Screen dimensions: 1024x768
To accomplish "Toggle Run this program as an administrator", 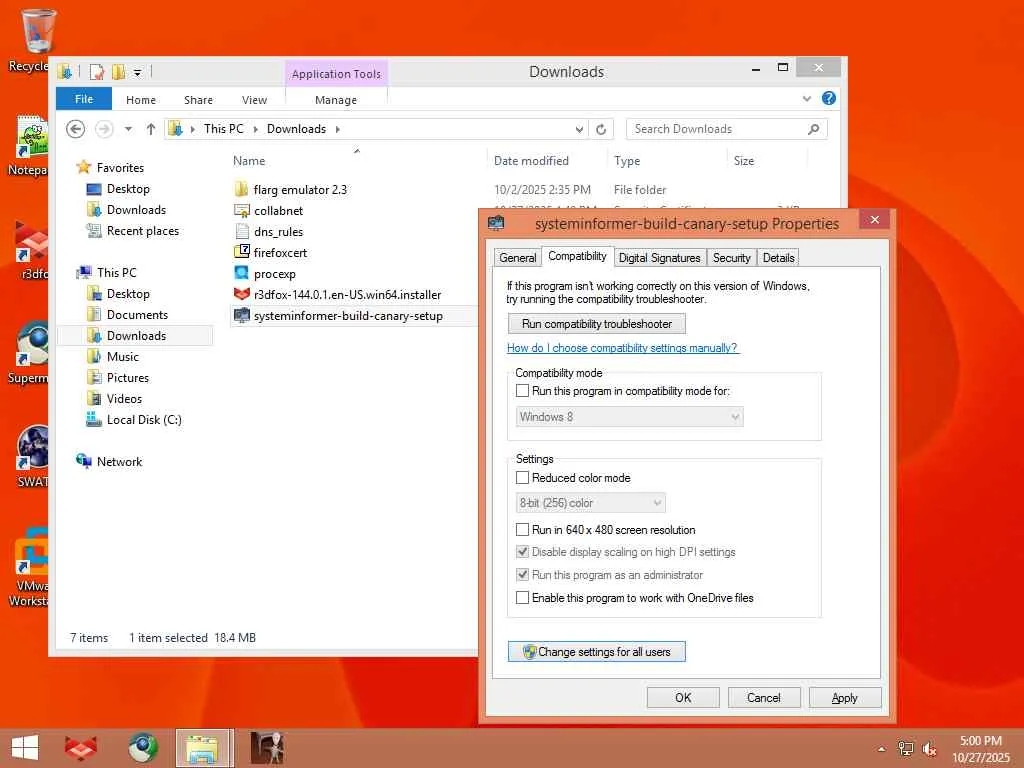I will tap(522, 575).
